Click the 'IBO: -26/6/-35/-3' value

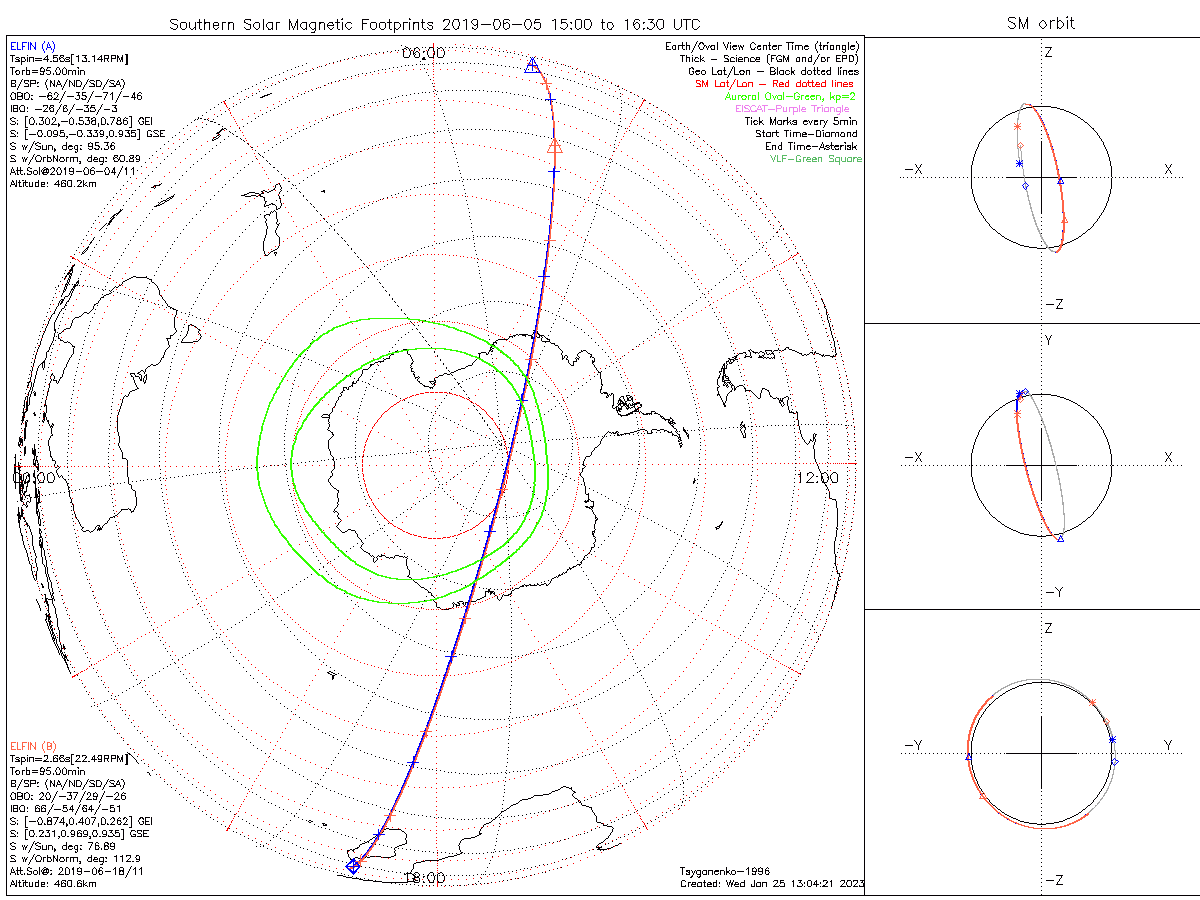pos(64,109)
